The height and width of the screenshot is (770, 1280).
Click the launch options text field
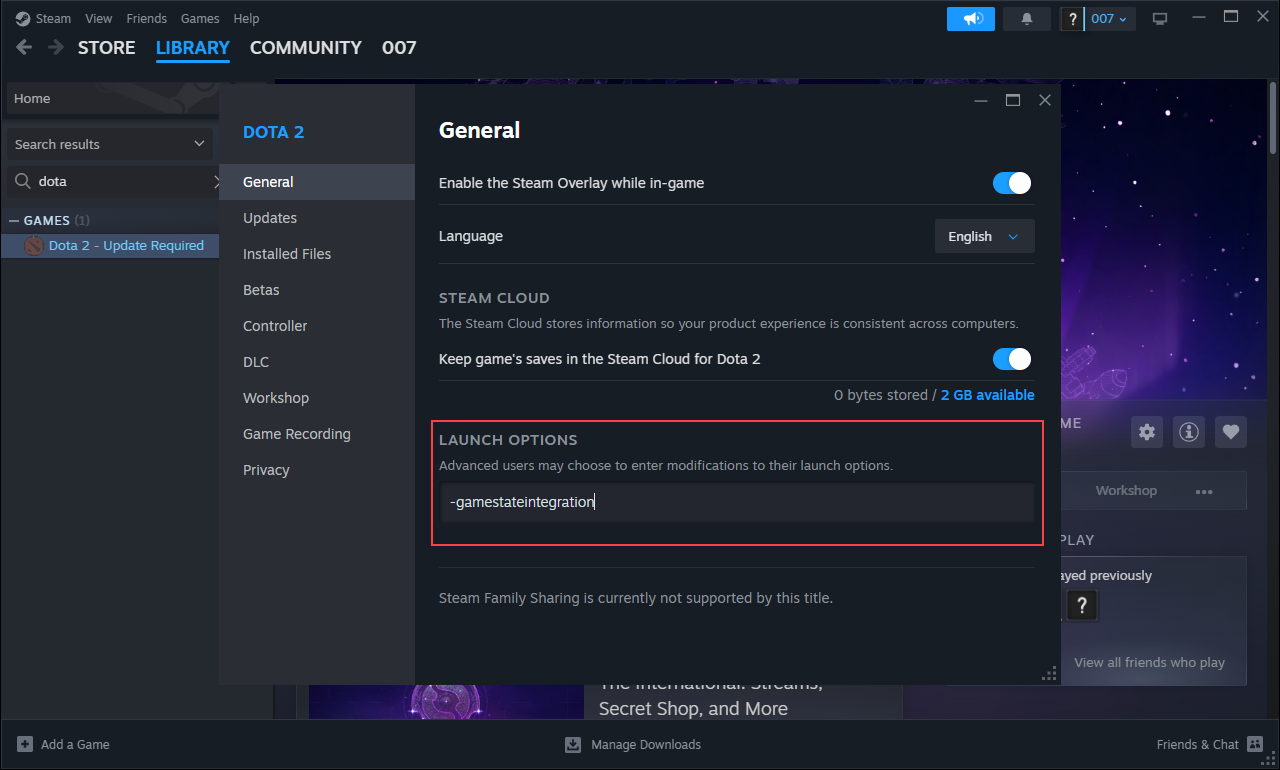(737, 503)
